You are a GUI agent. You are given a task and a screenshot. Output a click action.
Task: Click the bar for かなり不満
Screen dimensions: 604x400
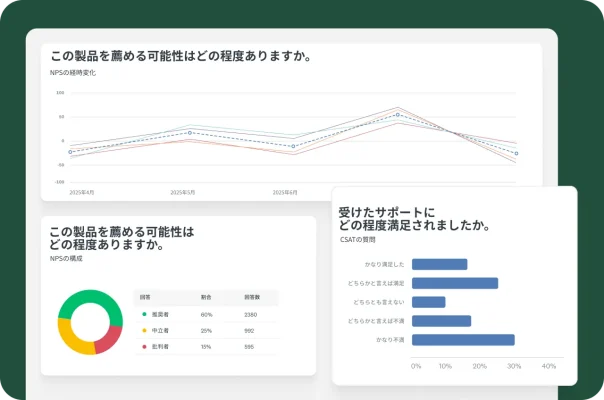point(463,340)
